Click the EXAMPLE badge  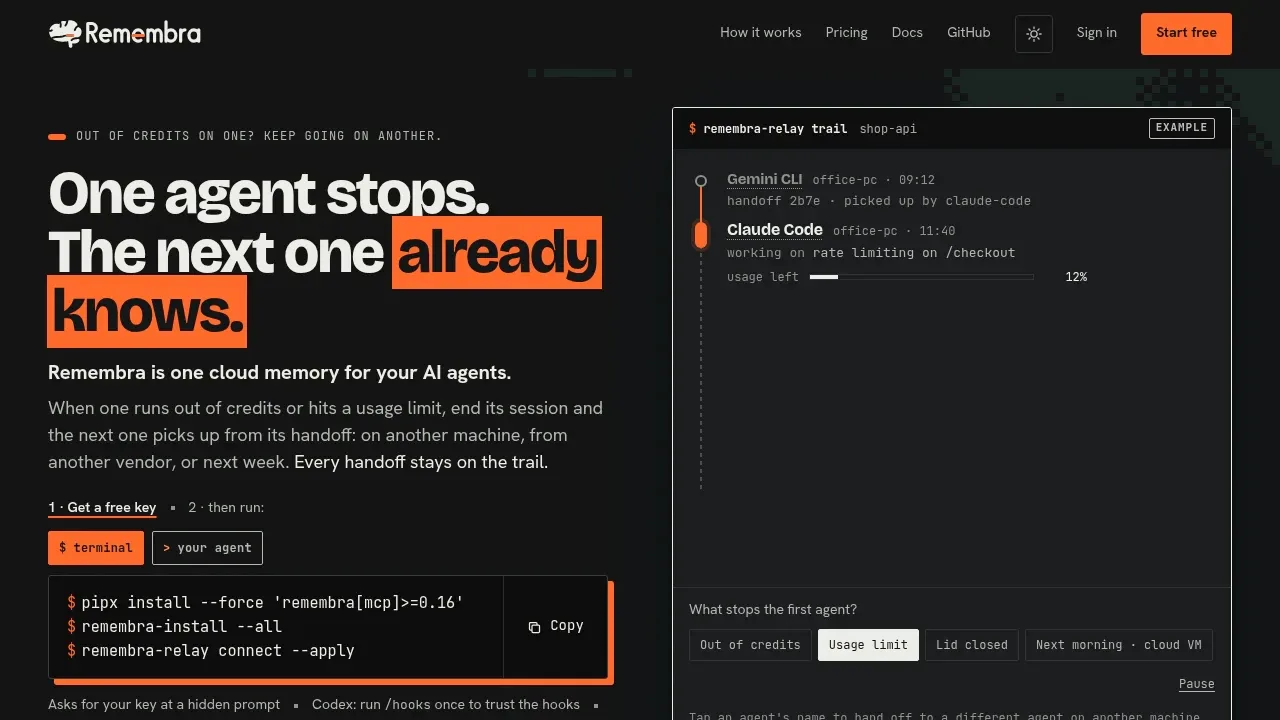click(1182, 128)
